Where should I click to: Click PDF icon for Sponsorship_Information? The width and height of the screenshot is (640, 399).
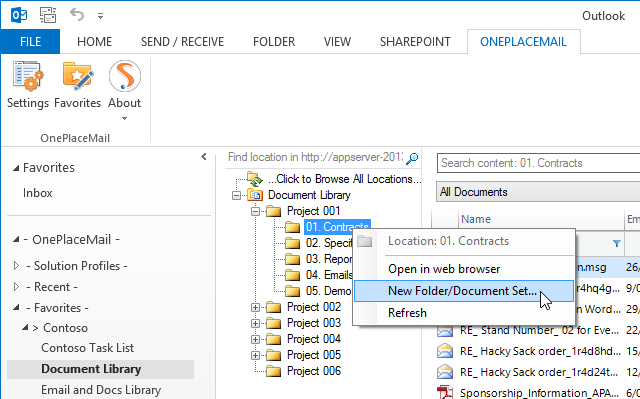[x=445, y=392]
